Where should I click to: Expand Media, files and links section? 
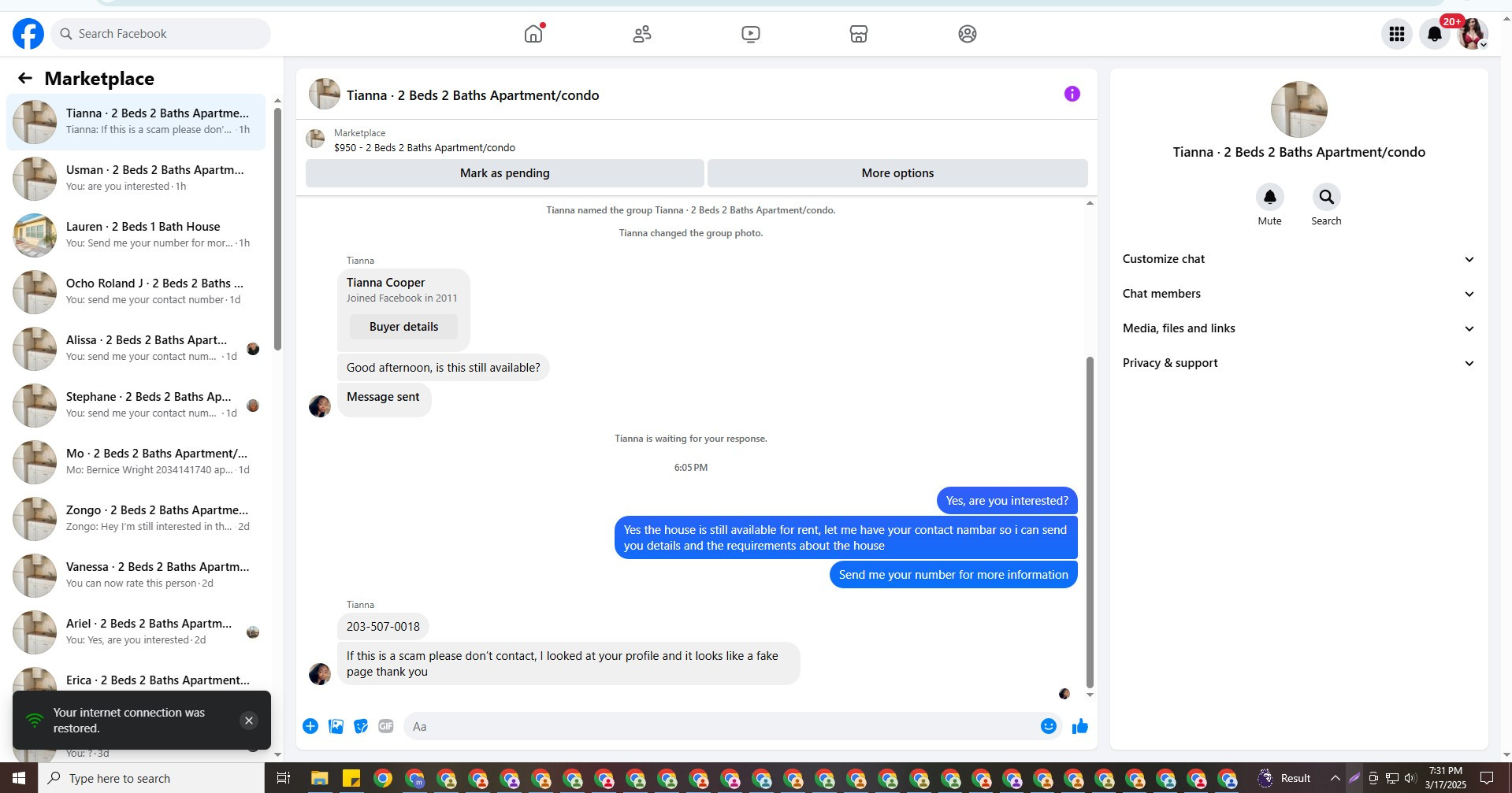tap(1298, 328)
